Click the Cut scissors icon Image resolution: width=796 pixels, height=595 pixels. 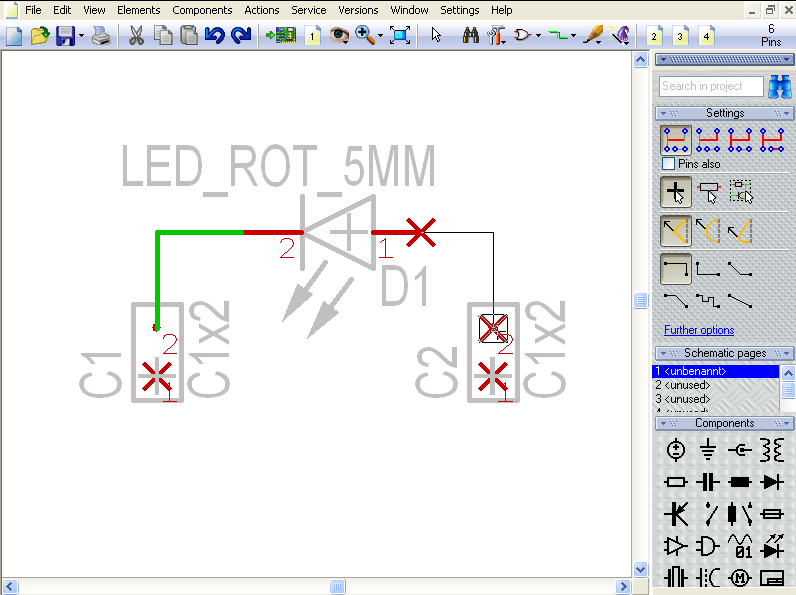[135, 36]
